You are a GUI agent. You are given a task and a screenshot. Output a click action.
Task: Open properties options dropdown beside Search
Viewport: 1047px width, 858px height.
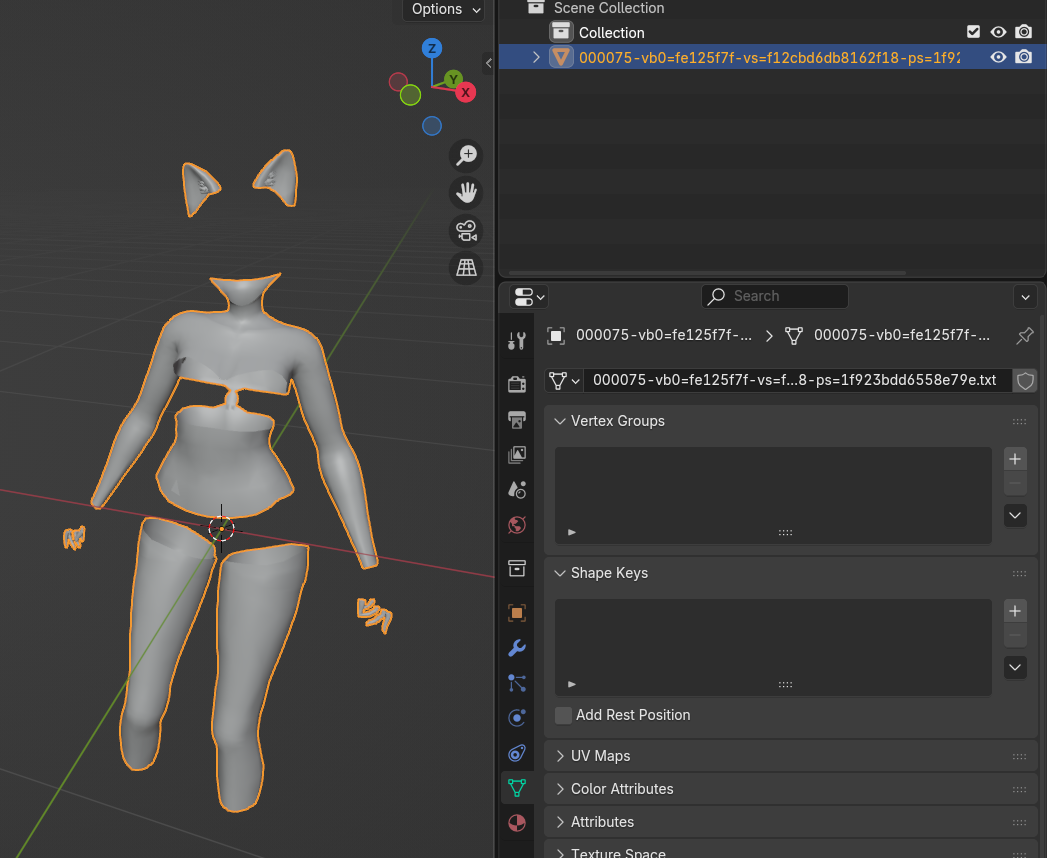pos(1026,296)
